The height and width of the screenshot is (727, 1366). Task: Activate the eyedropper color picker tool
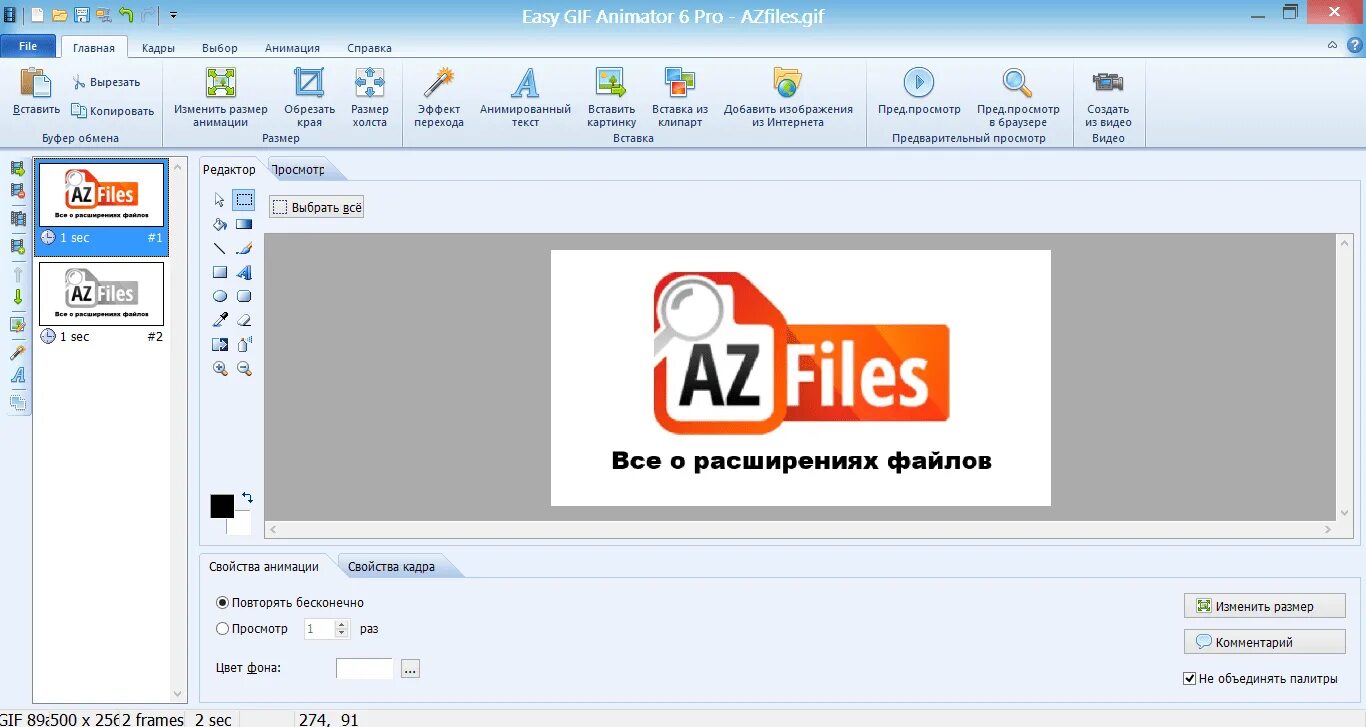point(220,320)
